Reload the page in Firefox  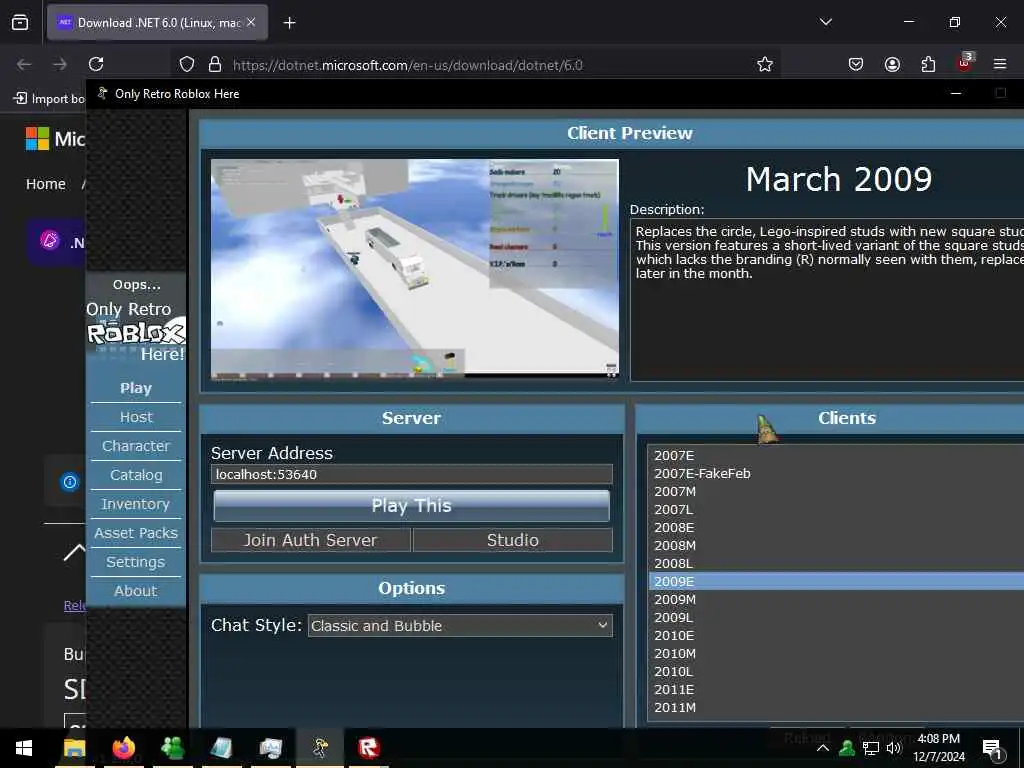(x=96, y=64)
